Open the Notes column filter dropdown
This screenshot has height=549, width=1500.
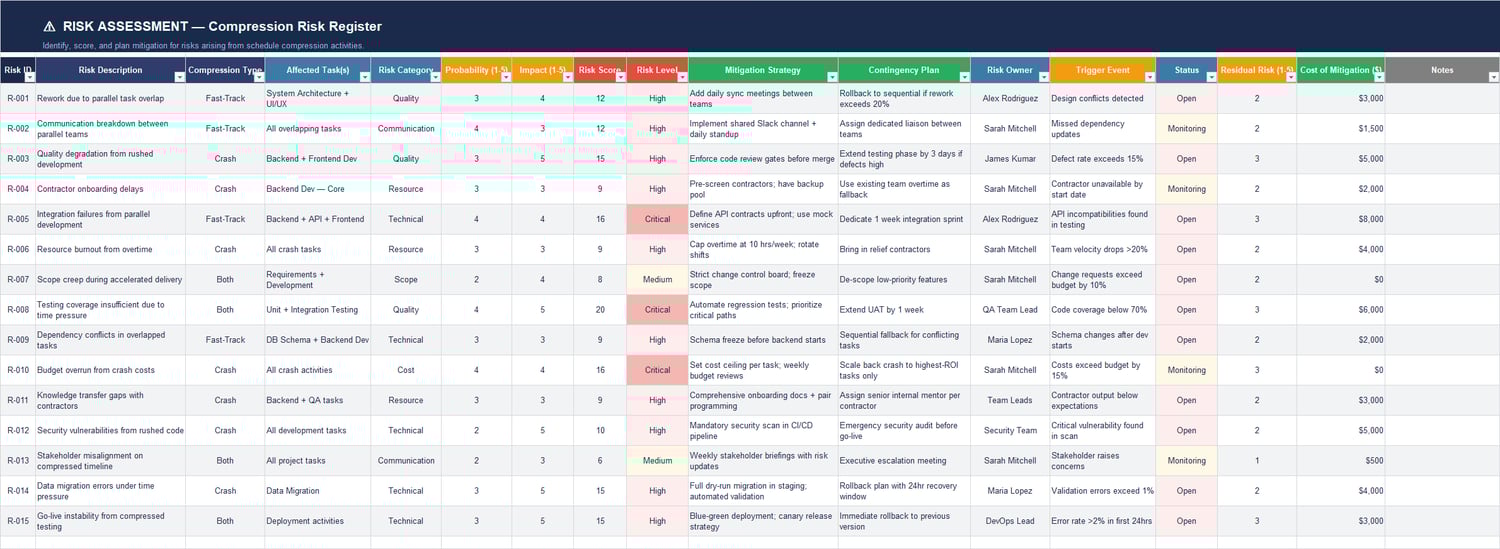pos(1493,76)
